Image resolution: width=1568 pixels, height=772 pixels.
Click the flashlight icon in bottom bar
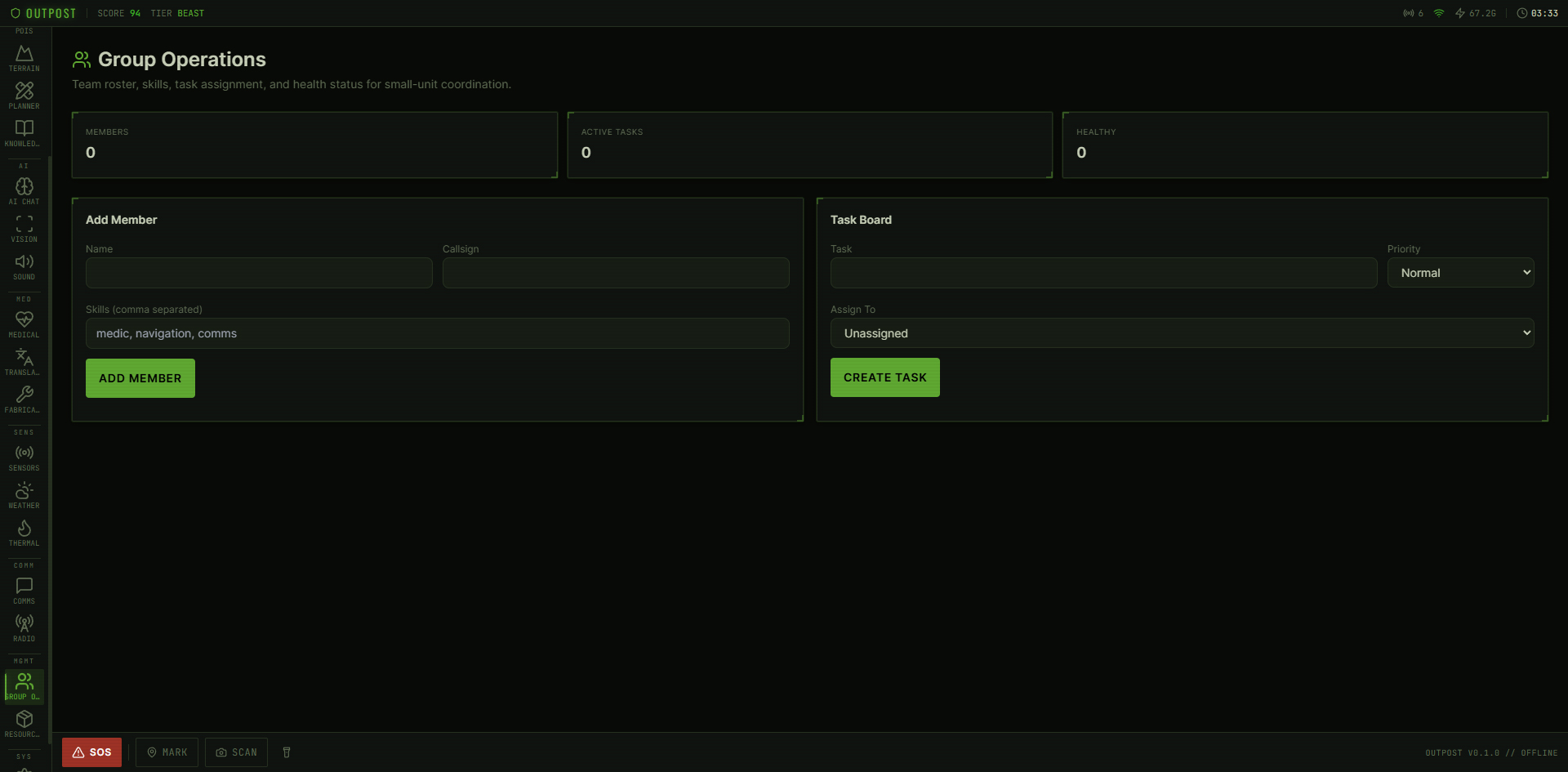[x=287, y=752]
